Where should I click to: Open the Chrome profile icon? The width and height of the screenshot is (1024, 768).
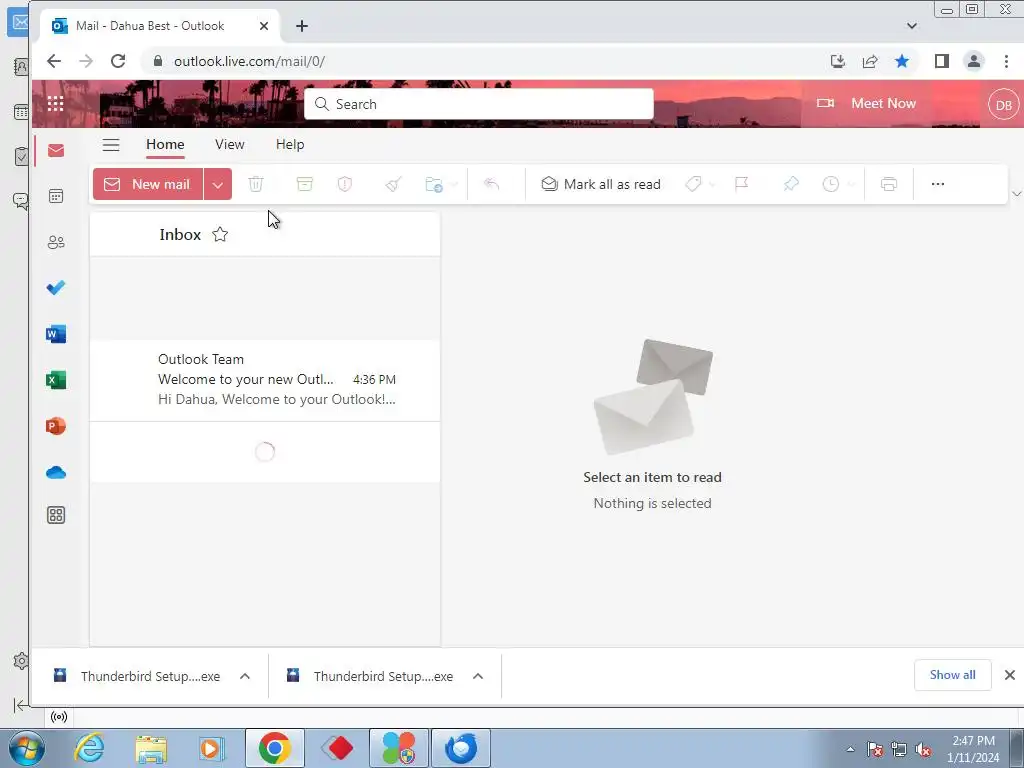[974, 61]
